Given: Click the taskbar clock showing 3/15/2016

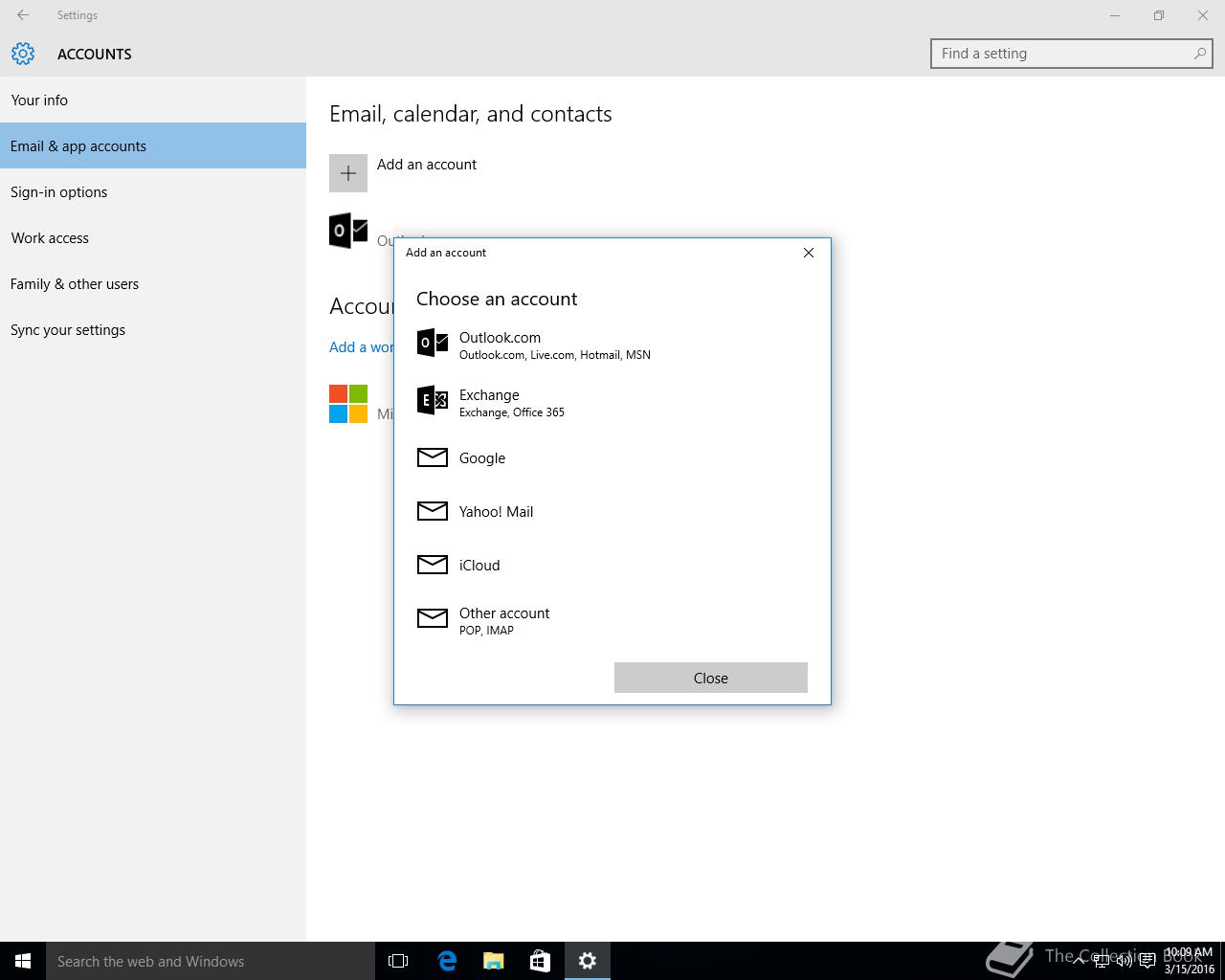Looking at the screenshot, I should pos(1189,961).
